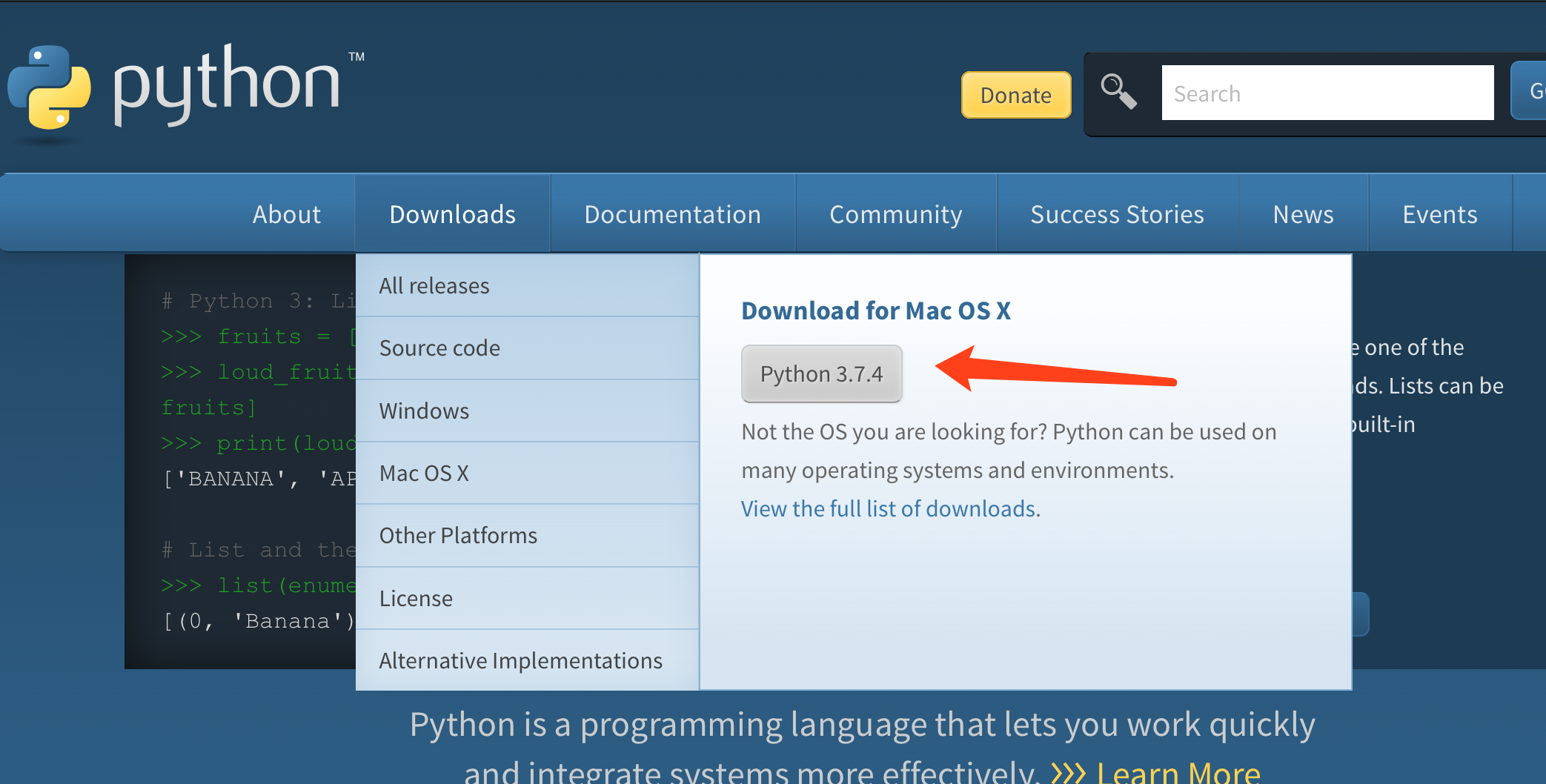Screen dimensions: 1546x784
Task: Download Python 3.7.4 button
Action: pos(821,373)
